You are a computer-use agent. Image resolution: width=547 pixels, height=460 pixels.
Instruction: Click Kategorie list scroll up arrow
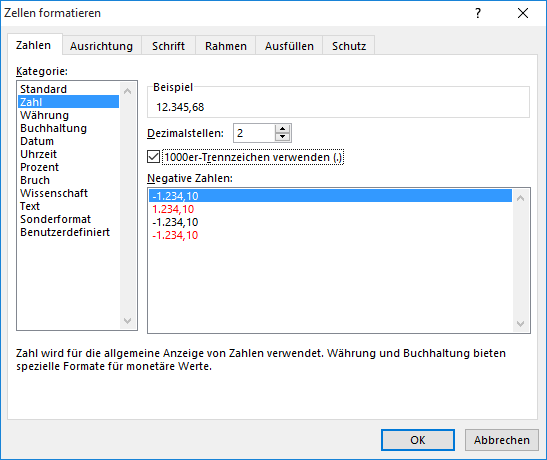click(x=128, y=91)
